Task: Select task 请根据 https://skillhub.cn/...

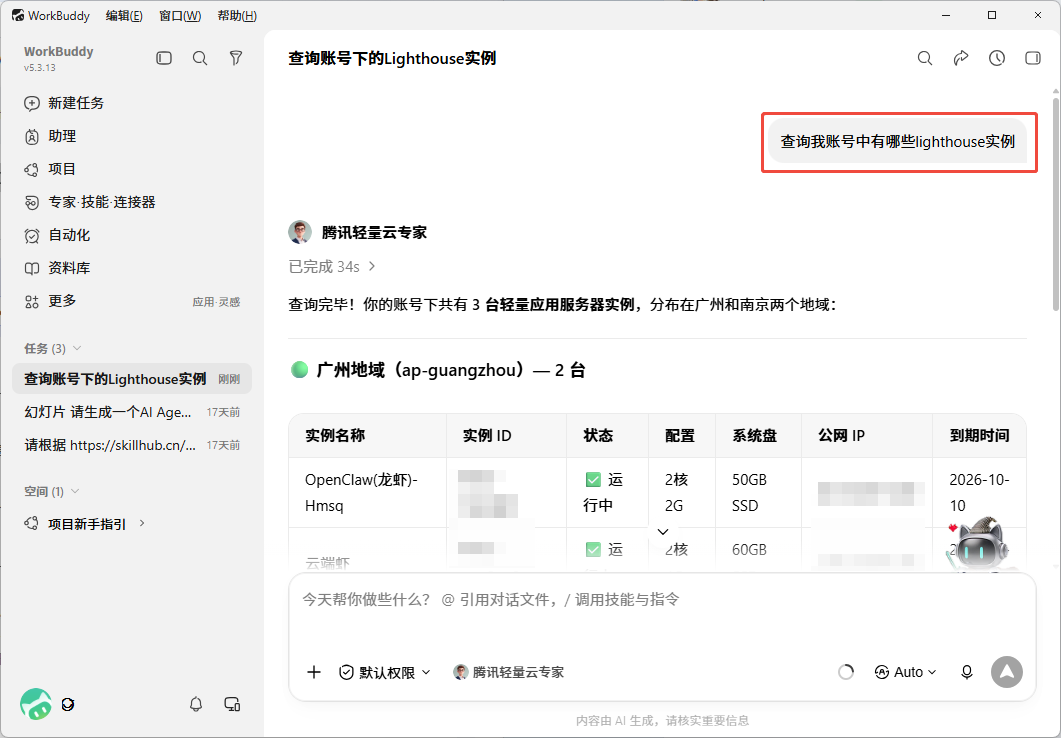Action: pyautogui.click(x=132, y=445)
